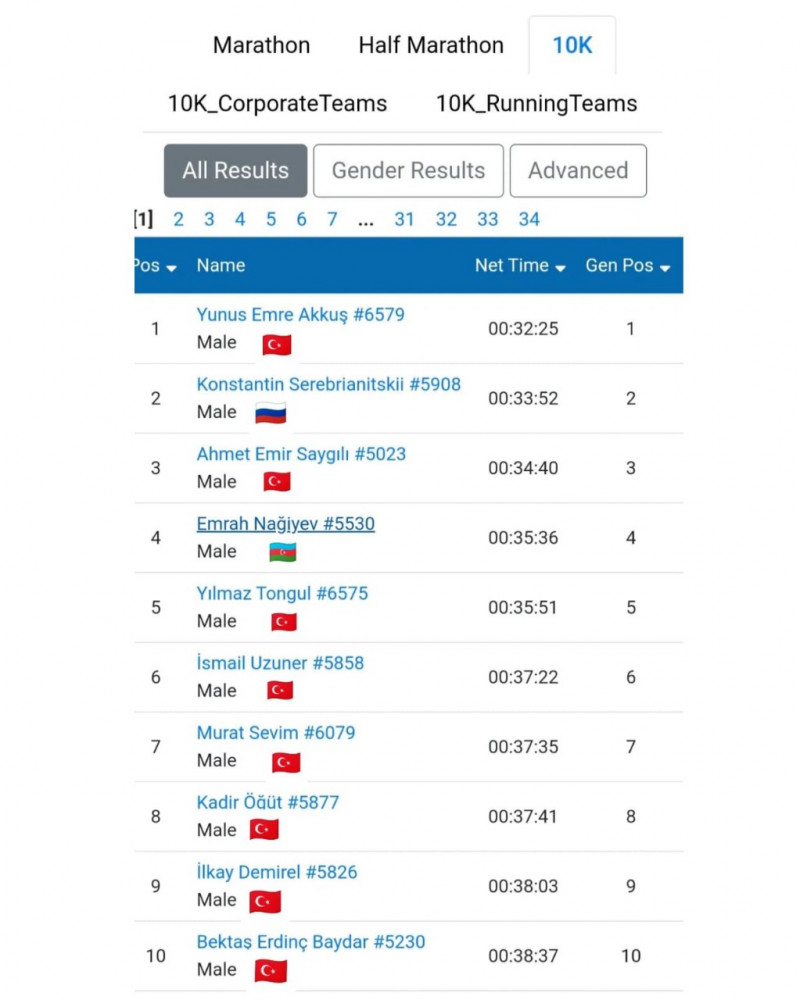Jump to results page 33
Screen dimensions: 800x1000
(487, 219)
